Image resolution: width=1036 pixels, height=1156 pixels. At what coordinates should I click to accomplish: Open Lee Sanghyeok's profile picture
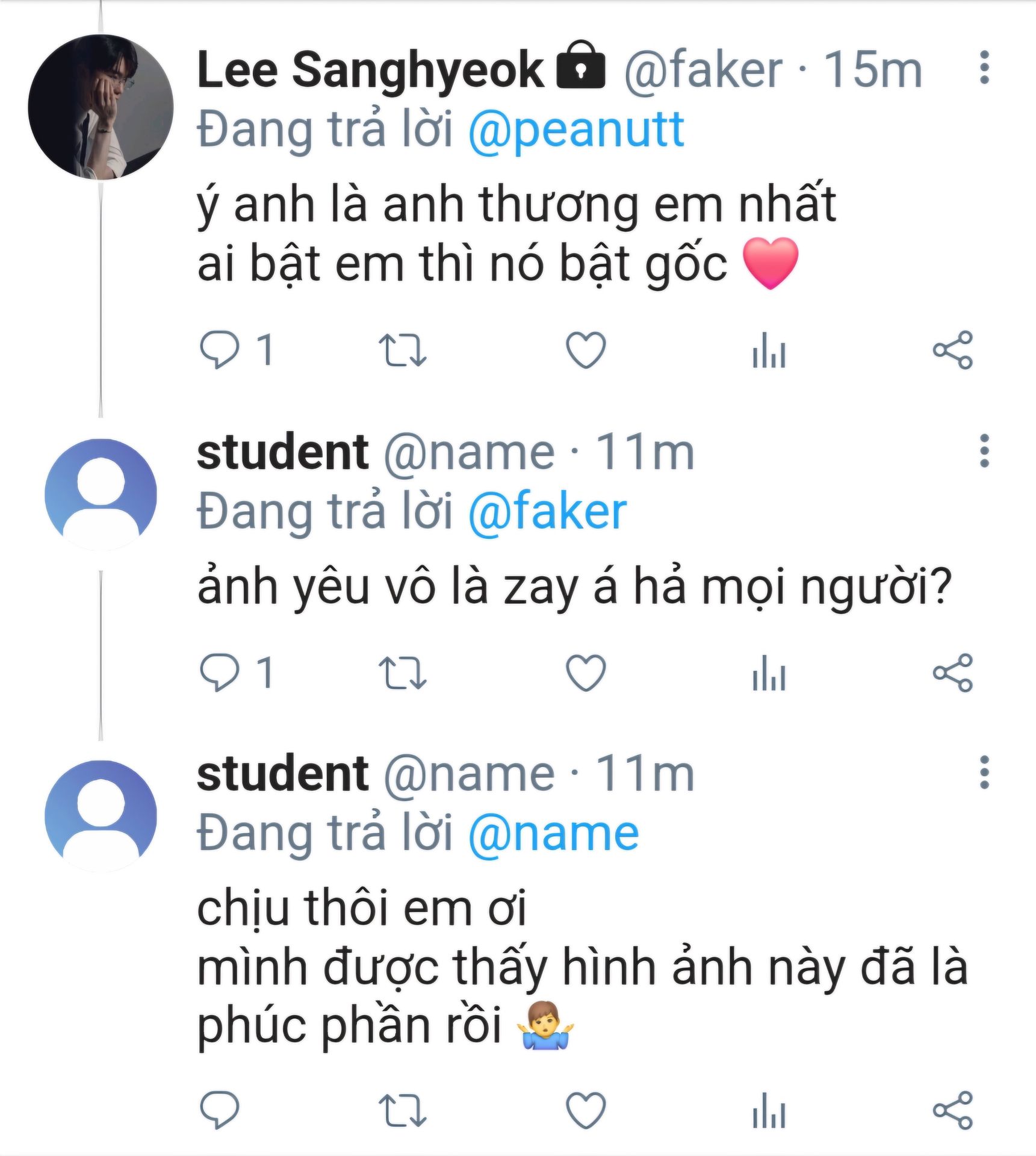[101, 107]
